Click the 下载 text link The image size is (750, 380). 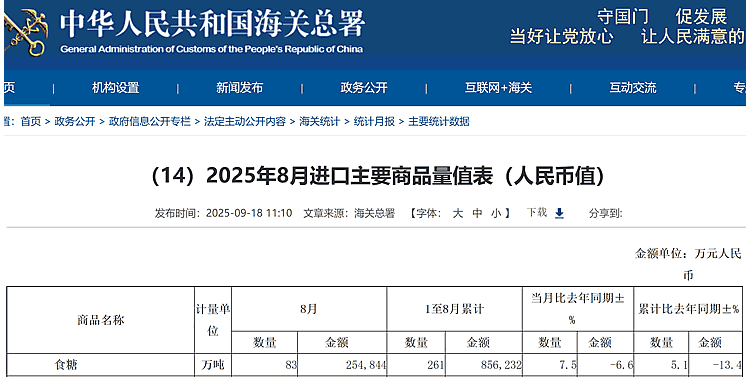point(537,212)
